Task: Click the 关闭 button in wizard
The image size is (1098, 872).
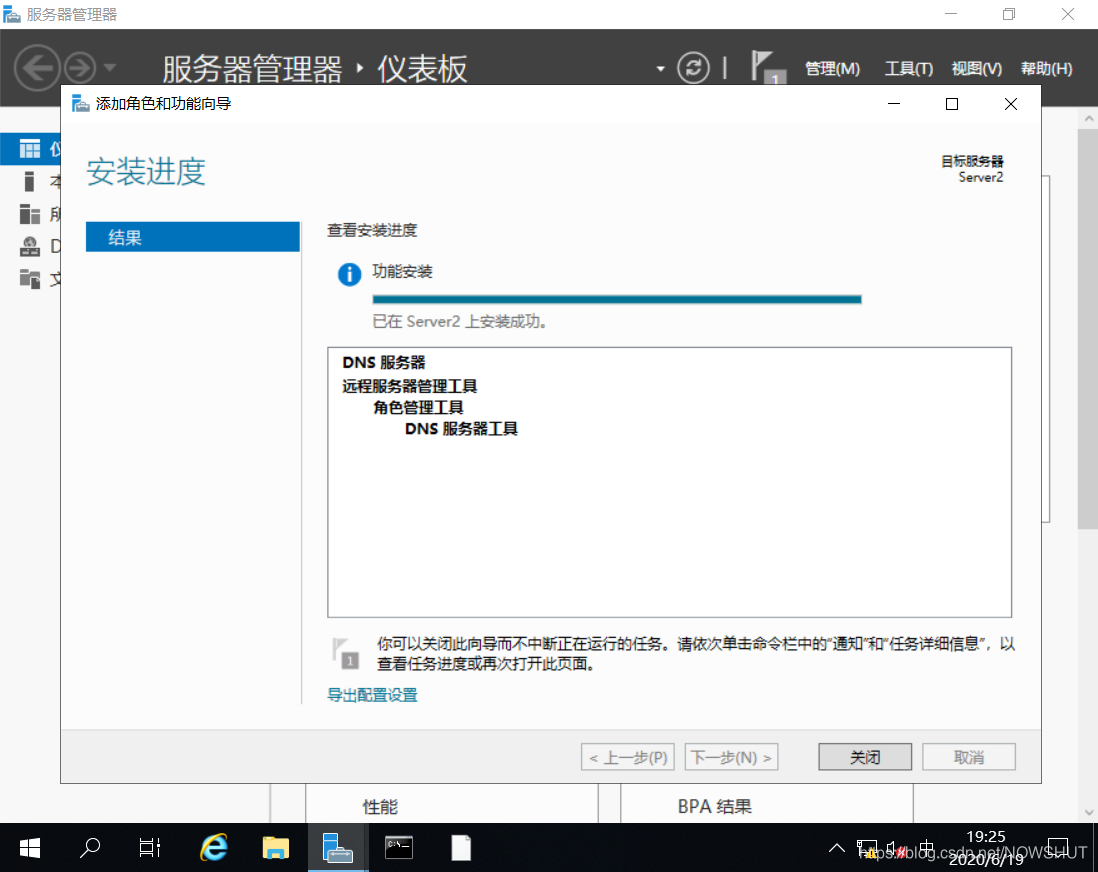Action: point(864,757)
